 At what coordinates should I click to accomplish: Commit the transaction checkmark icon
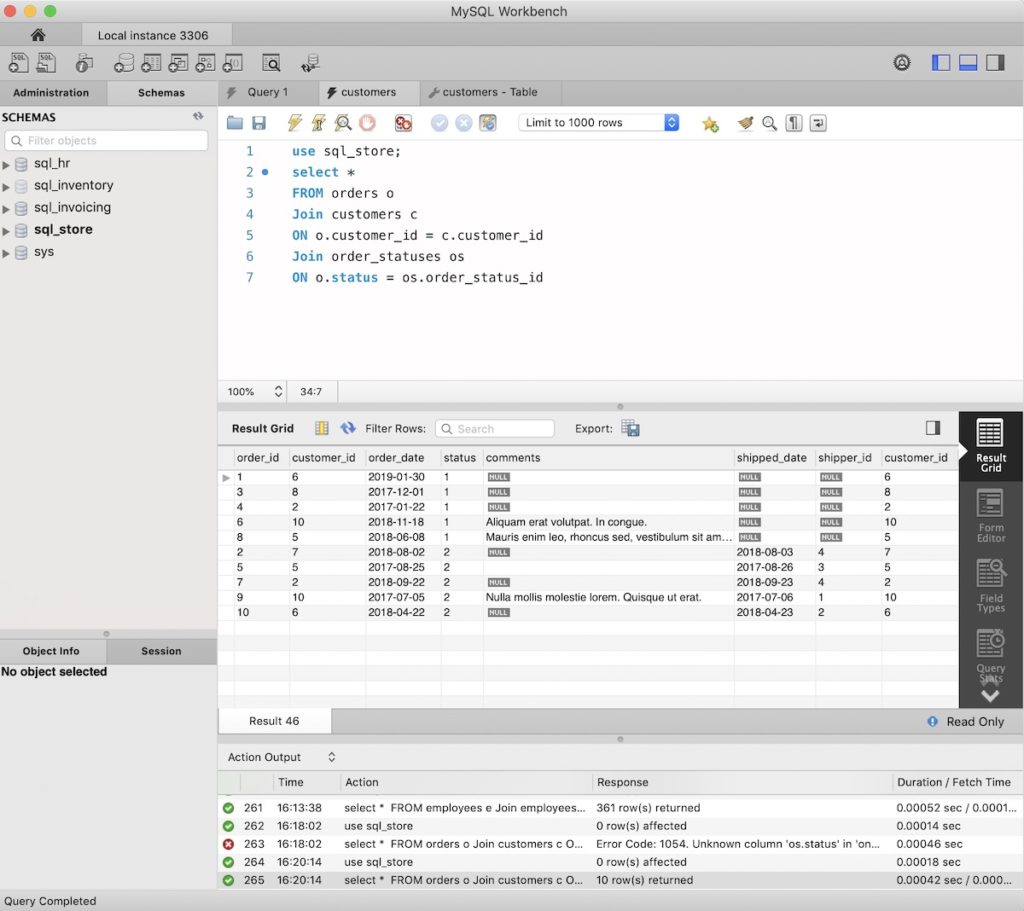click(440, 123)
